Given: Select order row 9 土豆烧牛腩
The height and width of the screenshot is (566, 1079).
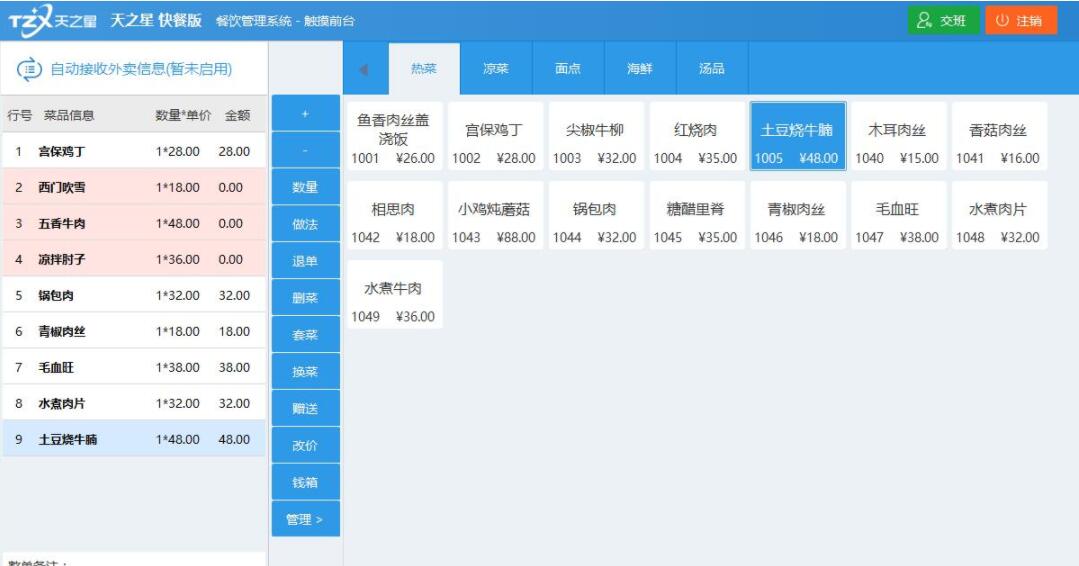Looking at the screenshot, I should [x=133, y=439].
